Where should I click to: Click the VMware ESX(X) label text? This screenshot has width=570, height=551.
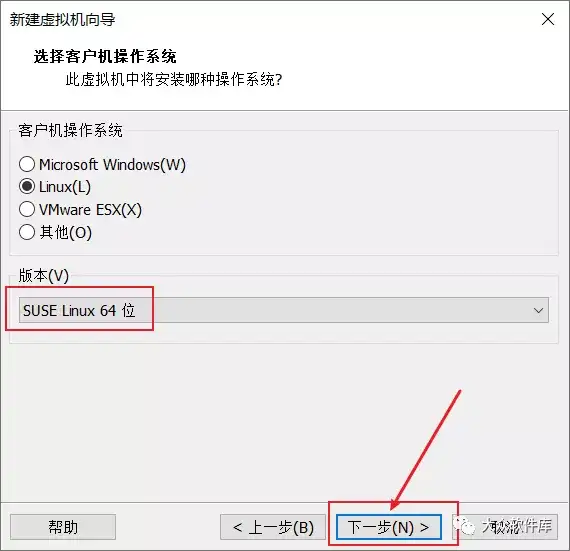90,210
